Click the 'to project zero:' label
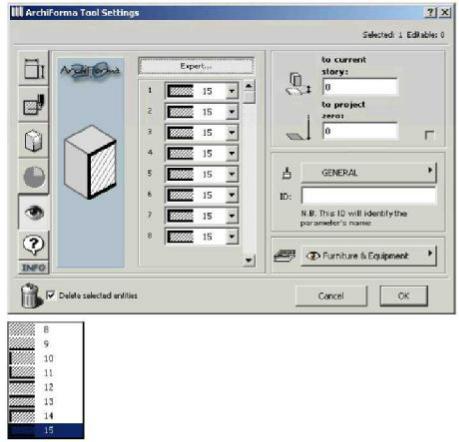The height and width of the screenshot is (442, 459). point(343,110)
